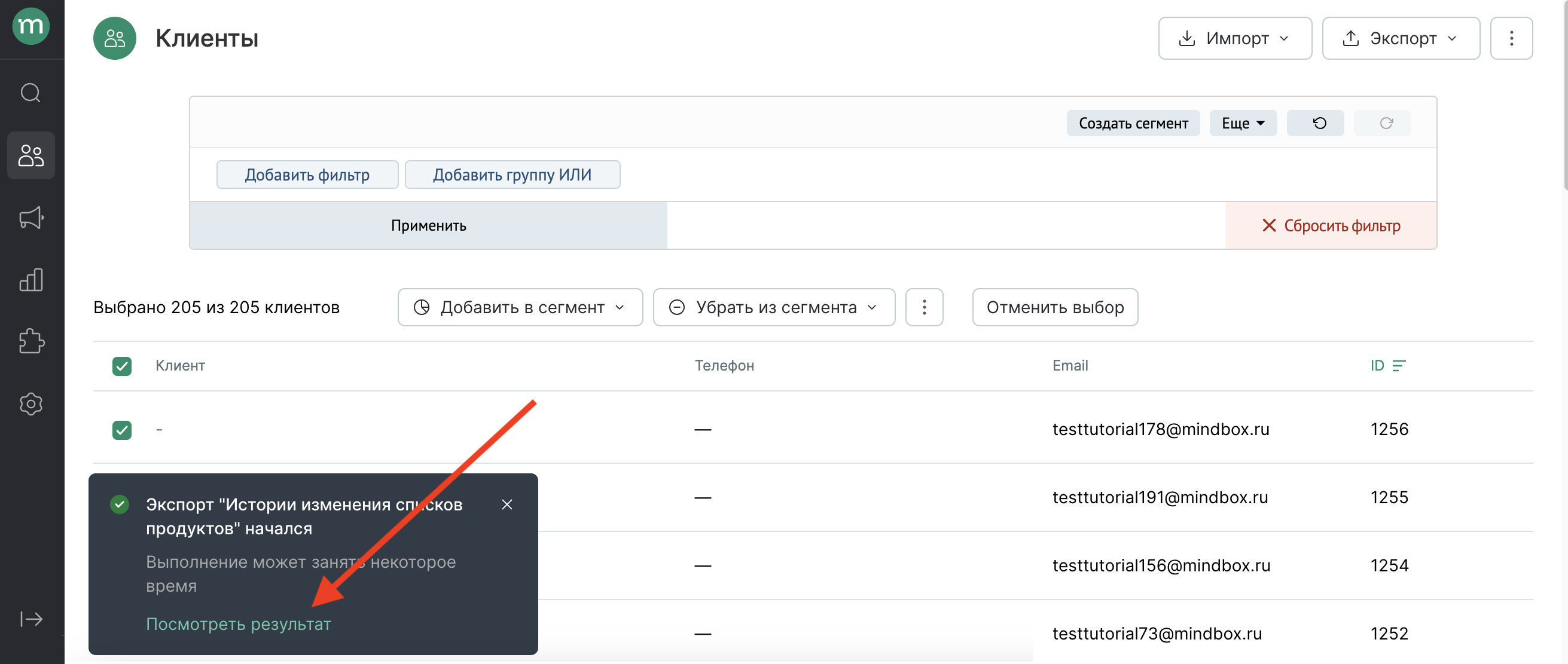Viewport: 1568px width, 664px height.
Task: Open Убрать из сегмента dropdown
Action: point(774,308)
